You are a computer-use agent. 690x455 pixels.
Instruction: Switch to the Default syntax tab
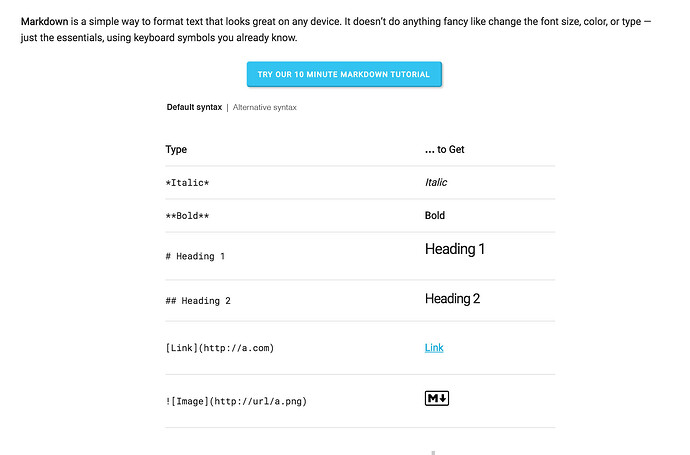tap(194, 107)
